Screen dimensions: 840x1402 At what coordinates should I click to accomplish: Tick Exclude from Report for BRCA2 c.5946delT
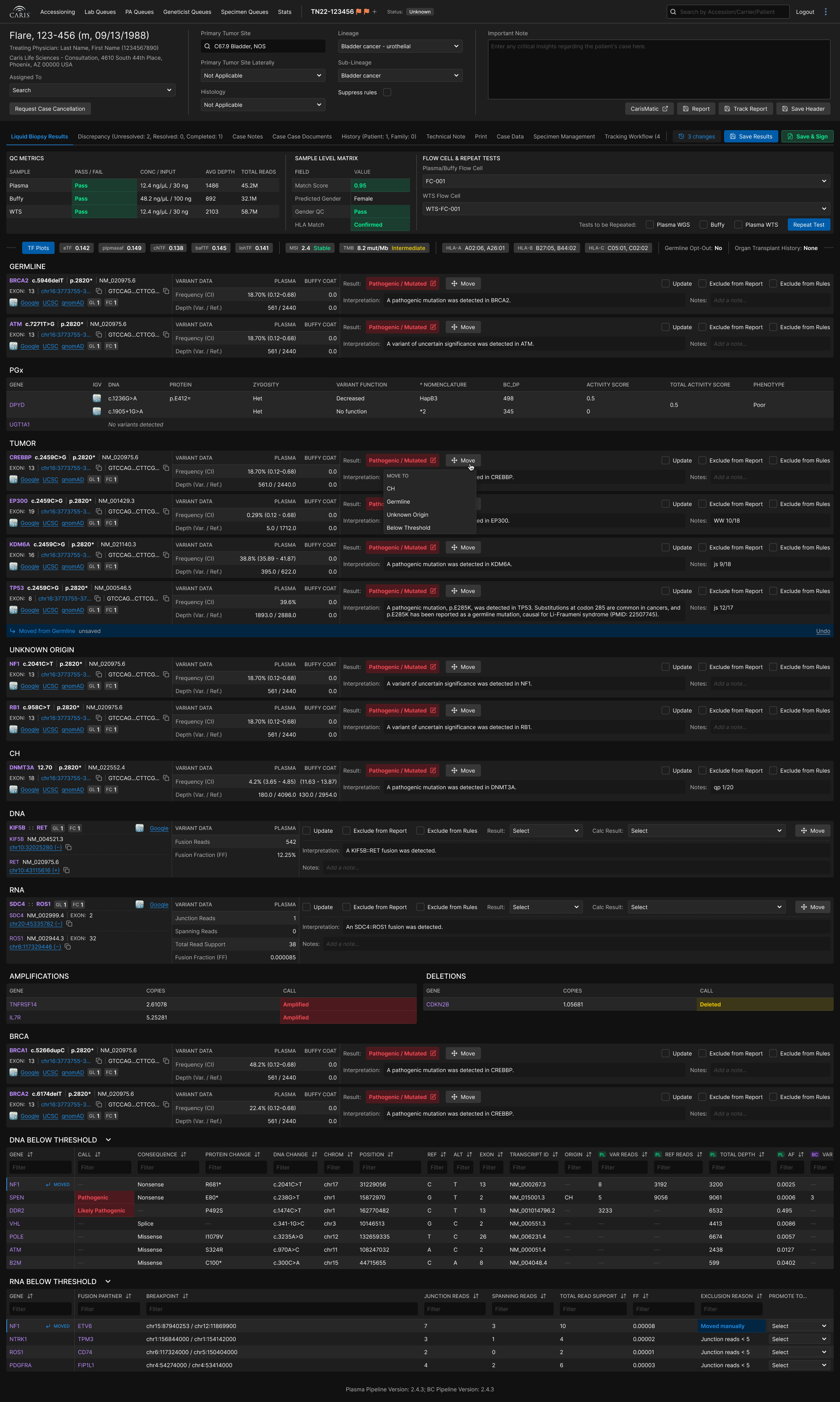pos(702,284)
